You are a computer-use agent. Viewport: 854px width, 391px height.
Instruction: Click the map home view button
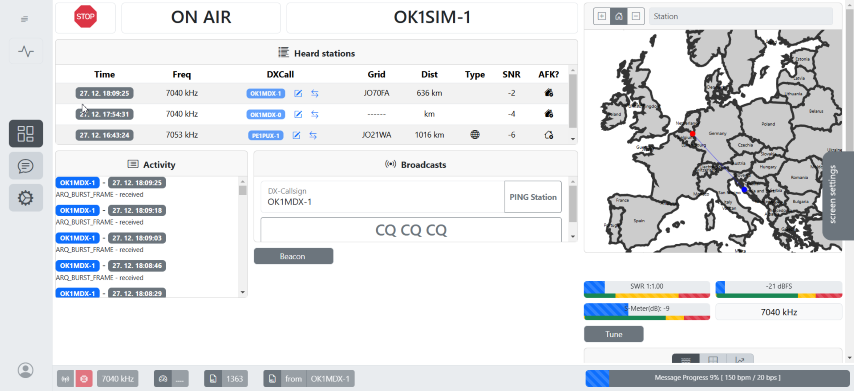pos(618,16)
